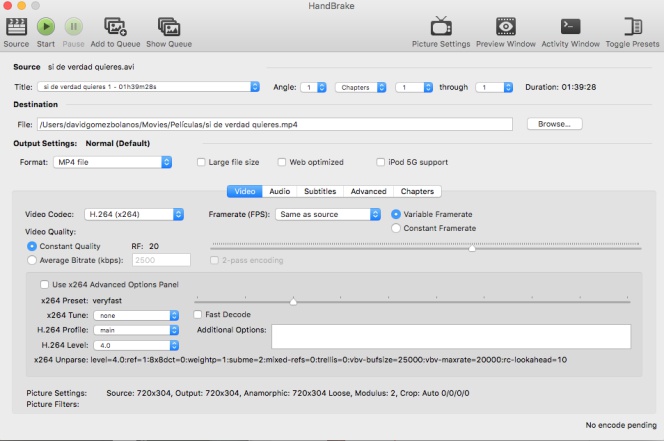
Task: Click the Browse... button
Action: (x=554, y=124)
